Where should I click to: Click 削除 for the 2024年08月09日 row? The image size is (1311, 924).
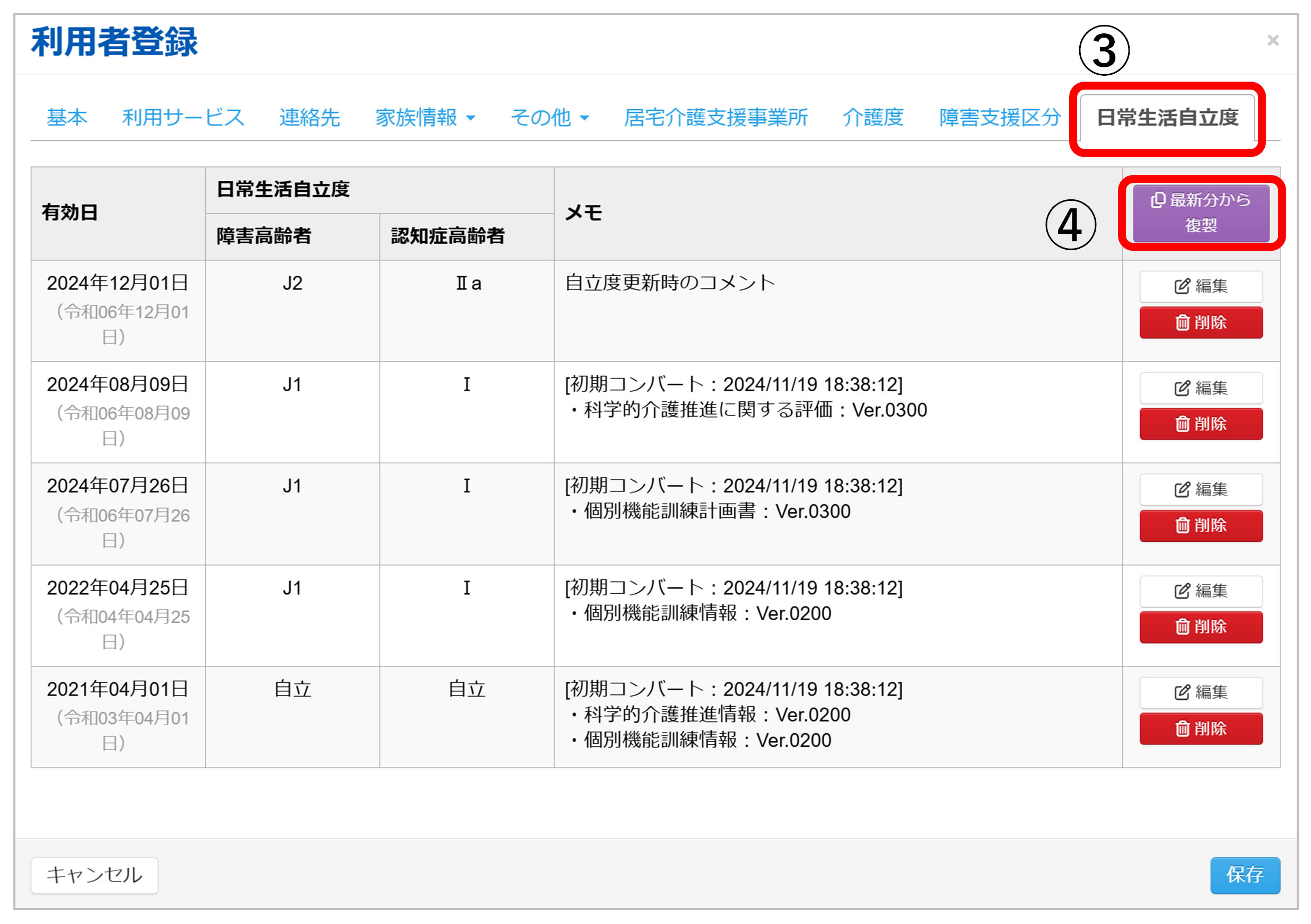1200,424
